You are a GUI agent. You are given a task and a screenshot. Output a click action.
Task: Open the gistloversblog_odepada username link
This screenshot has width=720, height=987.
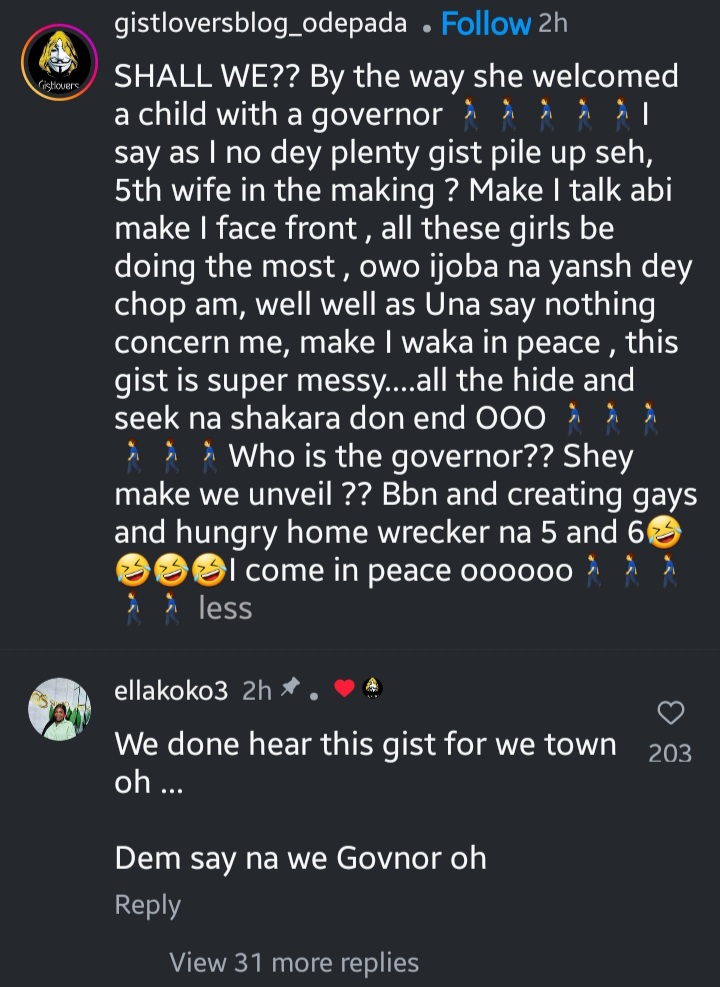(x=261, y=24)
